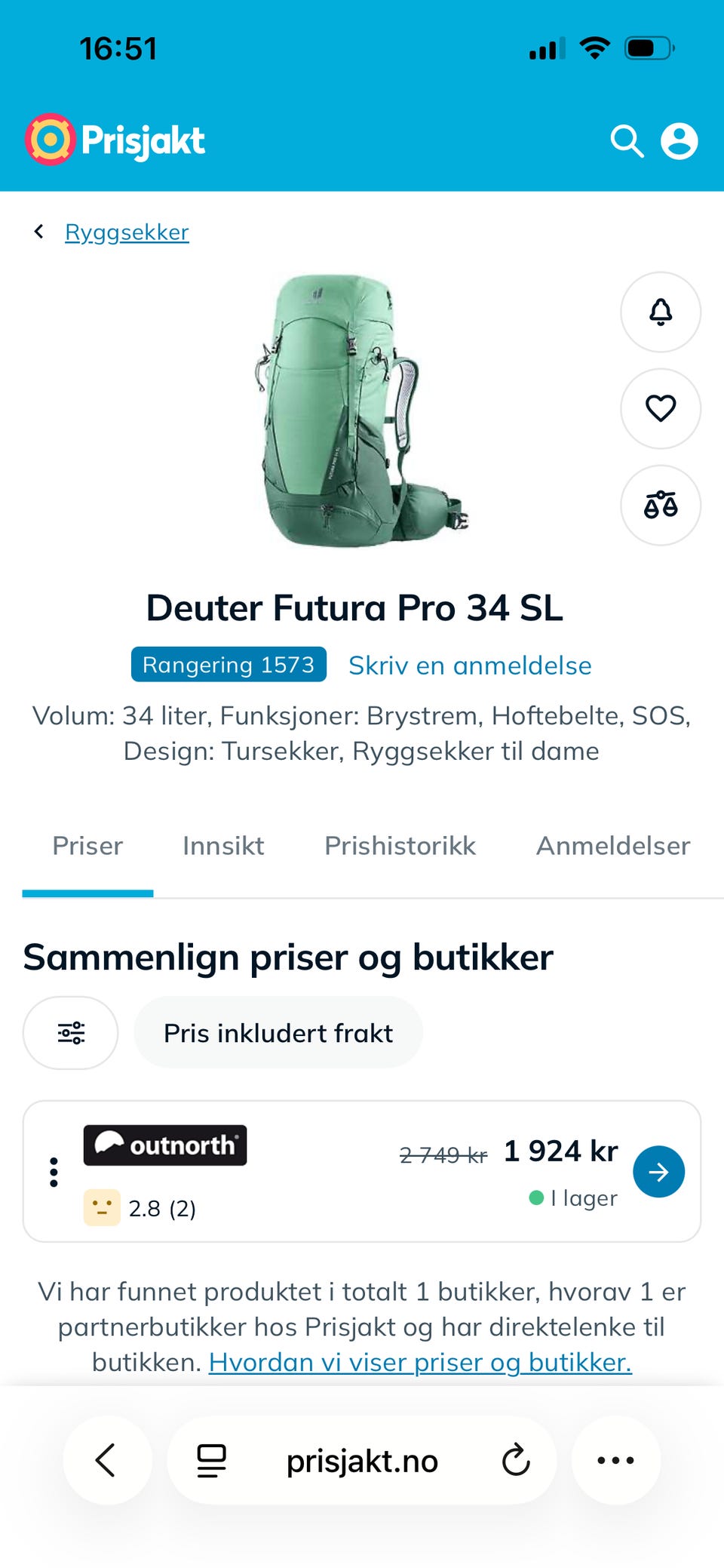724x1568 pixels.
Task: Open three-dot options on Outnorth offer
Action: 54,1172
